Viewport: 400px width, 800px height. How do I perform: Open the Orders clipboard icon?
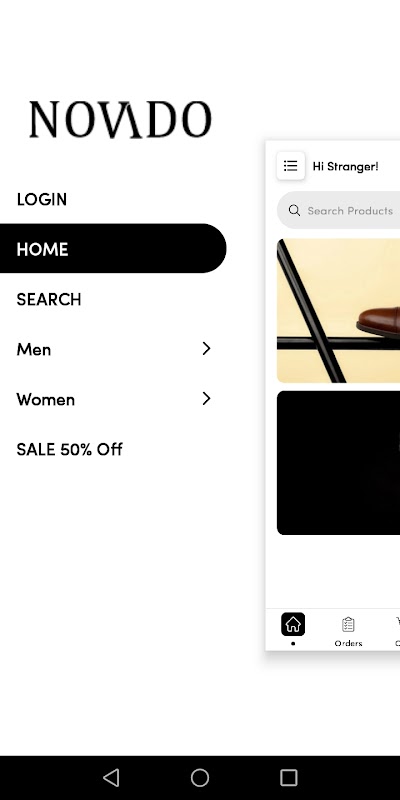[348, 624]
